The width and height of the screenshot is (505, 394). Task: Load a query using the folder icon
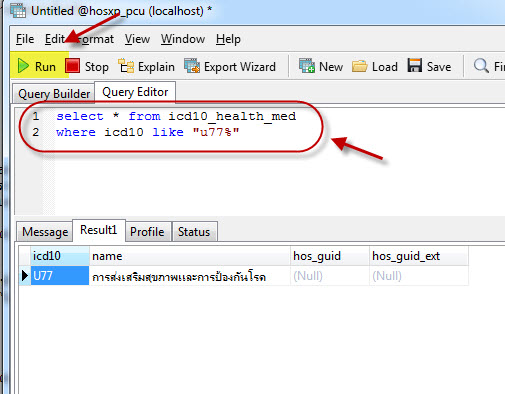[x=360, y=66]
